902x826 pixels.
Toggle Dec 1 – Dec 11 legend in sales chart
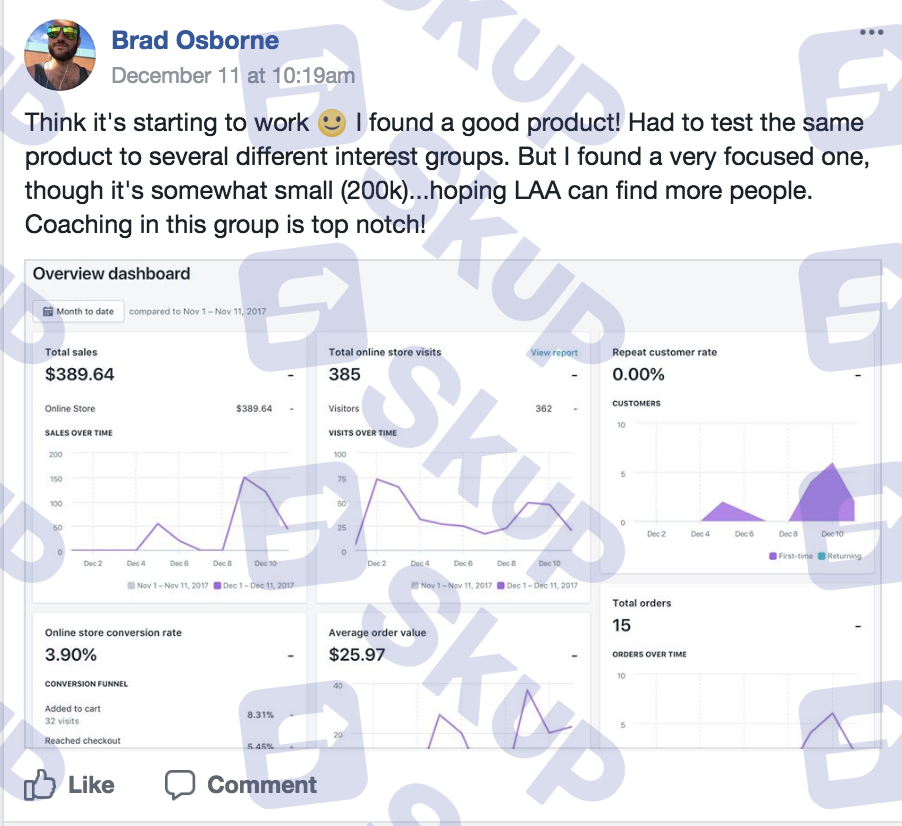(x=254, y=586)
